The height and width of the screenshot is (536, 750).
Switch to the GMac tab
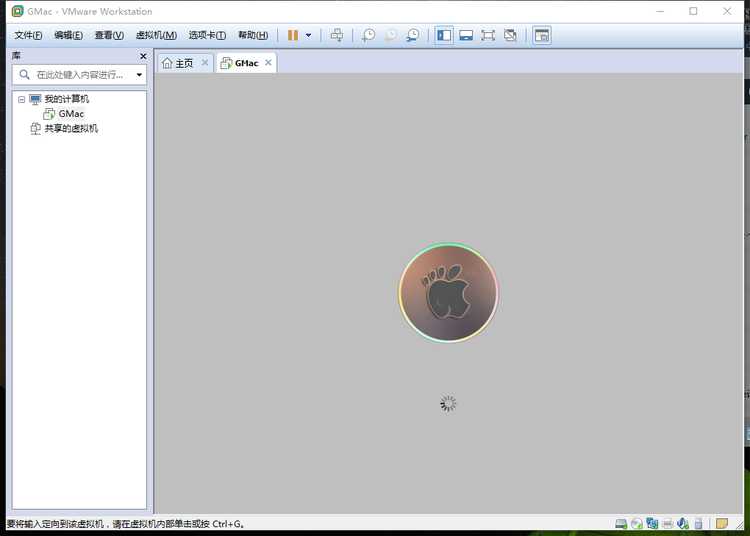pos(246,63)
